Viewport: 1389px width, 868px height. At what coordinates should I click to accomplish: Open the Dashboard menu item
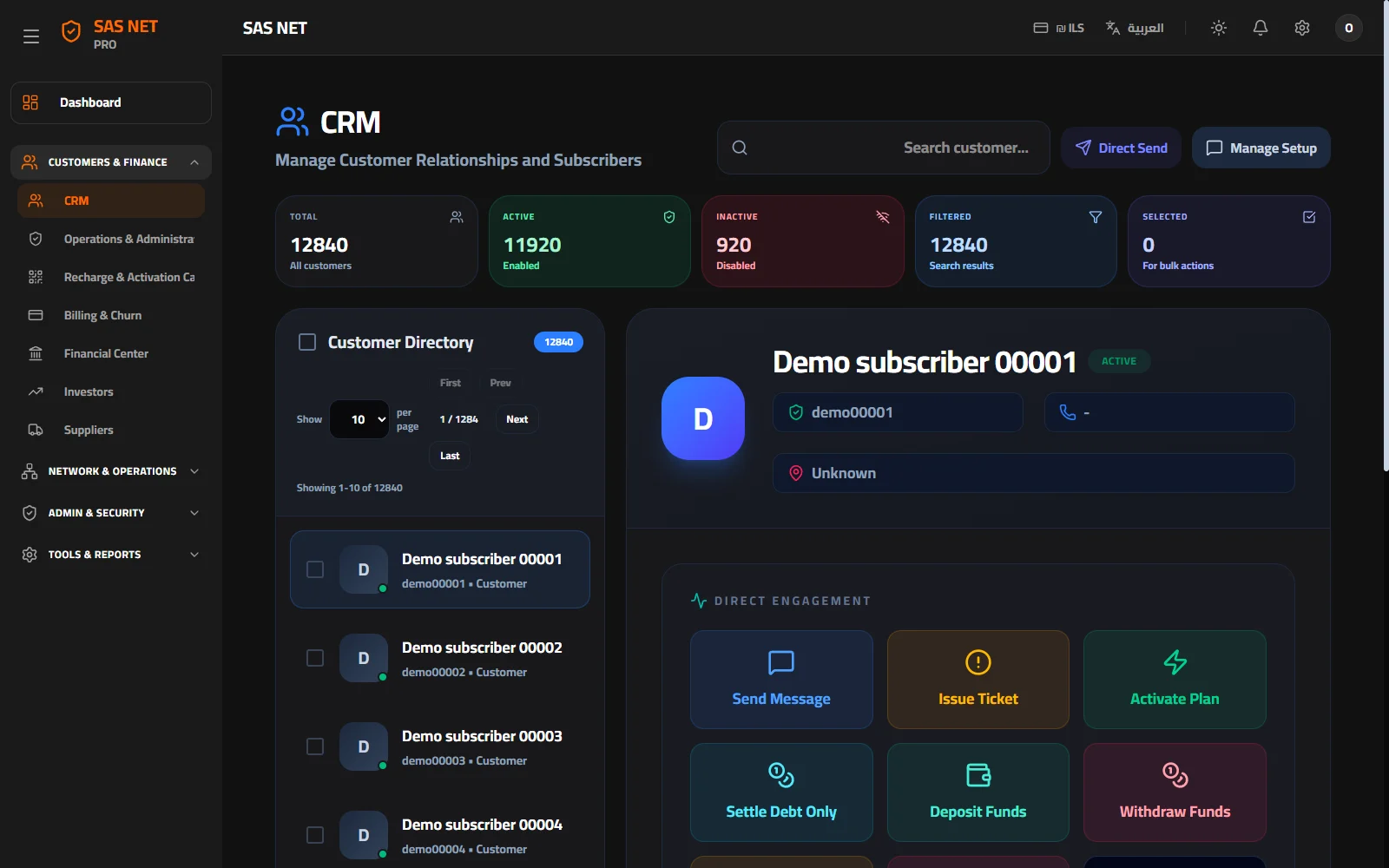click(x=111, y=102)
